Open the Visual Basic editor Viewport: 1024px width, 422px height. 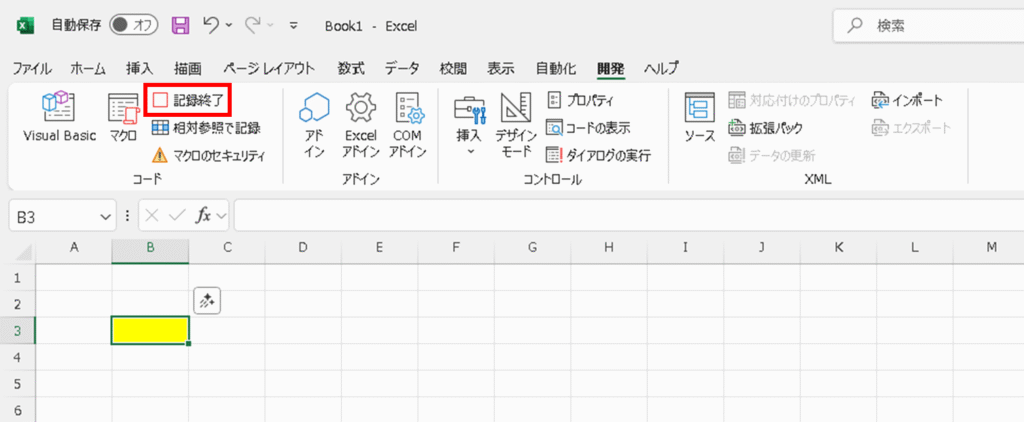click(59, 116)
